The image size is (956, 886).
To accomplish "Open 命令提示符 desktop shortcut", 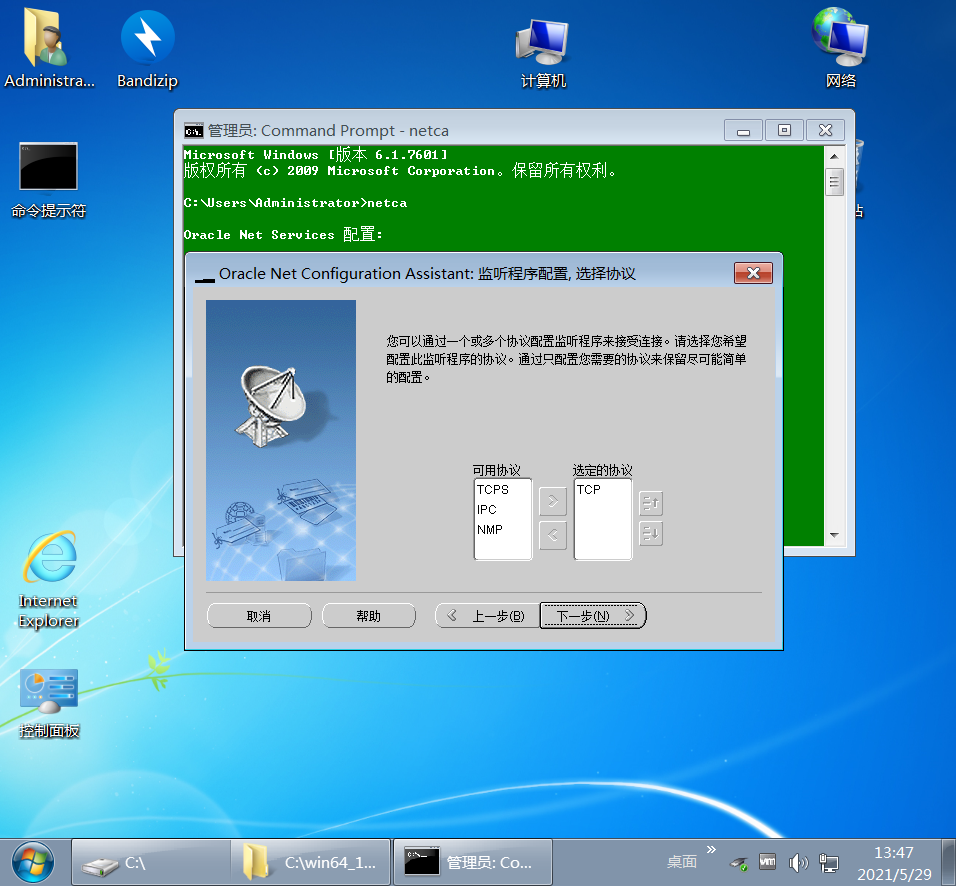I will coord(48,166).
